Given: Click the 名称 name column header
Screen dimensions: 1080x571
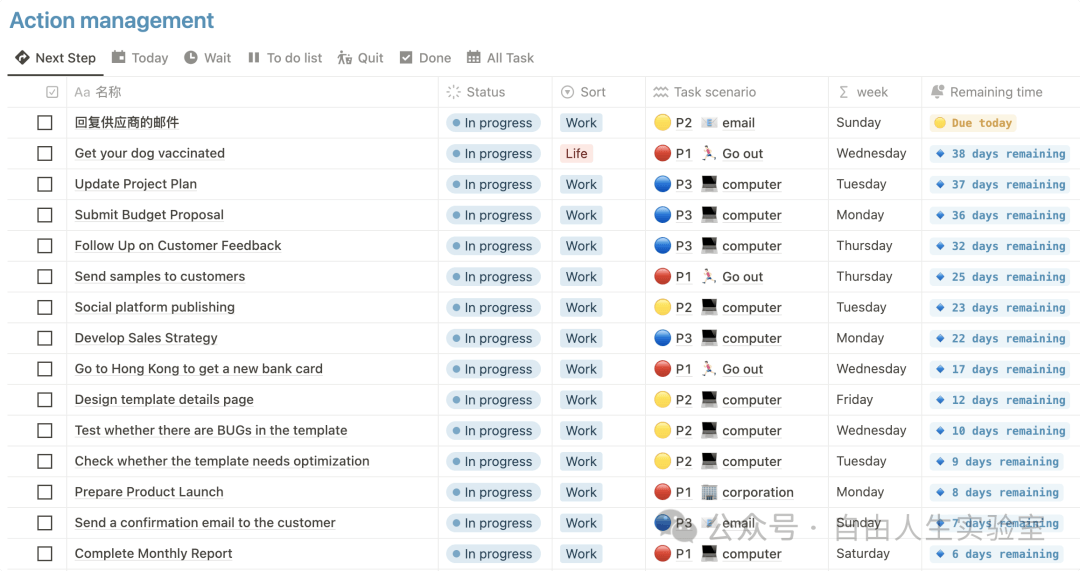Looking at the screenshot, I should click(x=98, y=92).
